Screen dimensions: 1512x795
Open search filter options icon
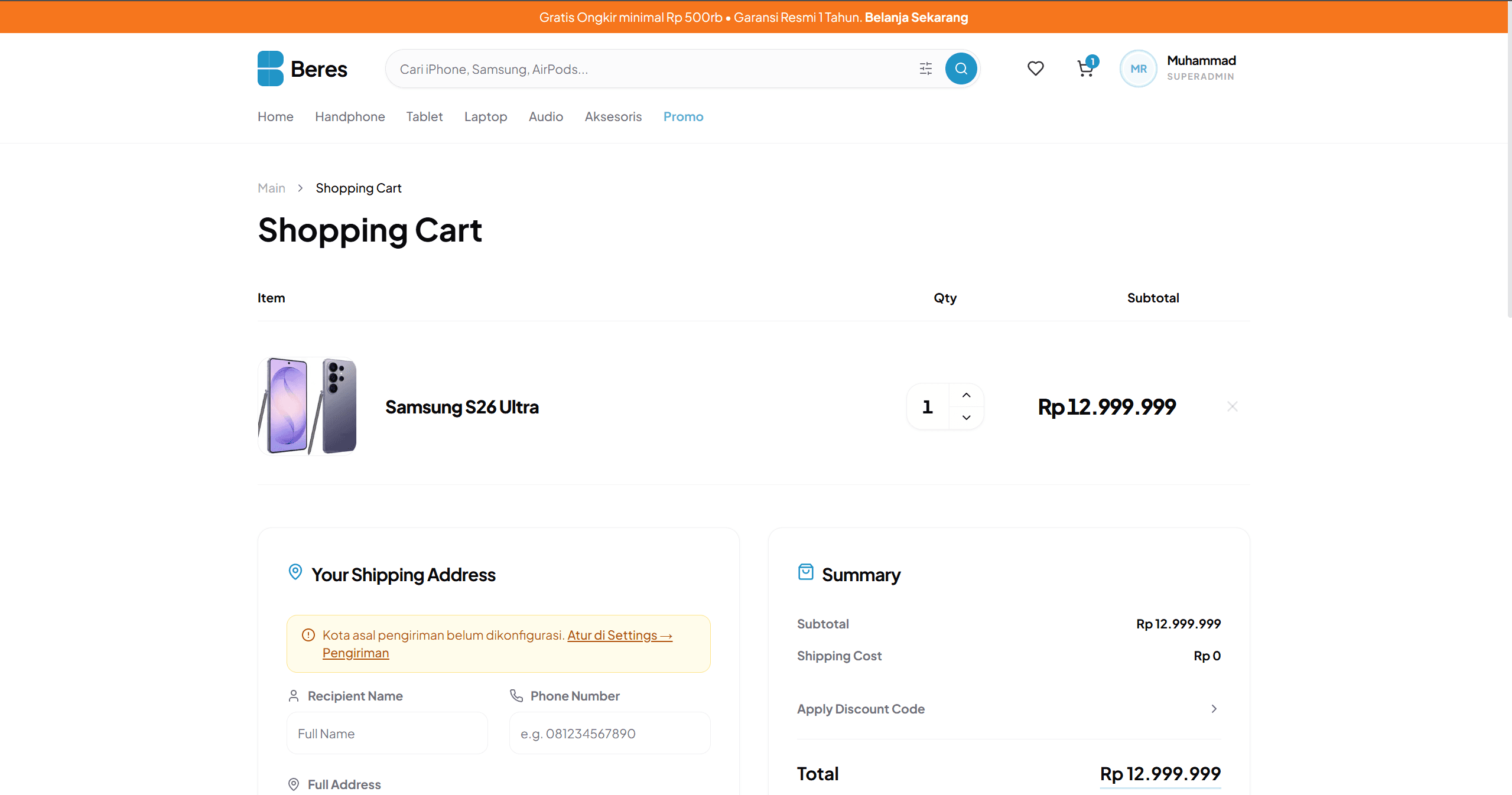[925, 69]
